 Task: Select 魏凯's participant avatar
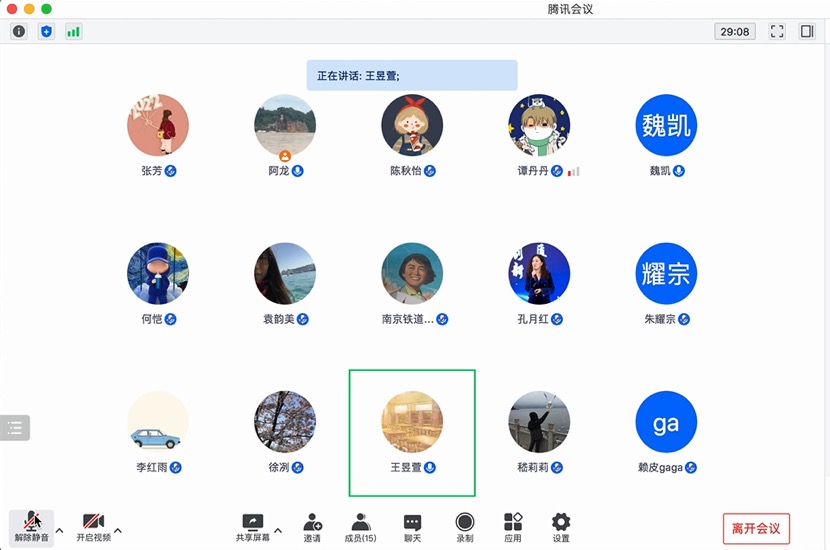point(666,125)
